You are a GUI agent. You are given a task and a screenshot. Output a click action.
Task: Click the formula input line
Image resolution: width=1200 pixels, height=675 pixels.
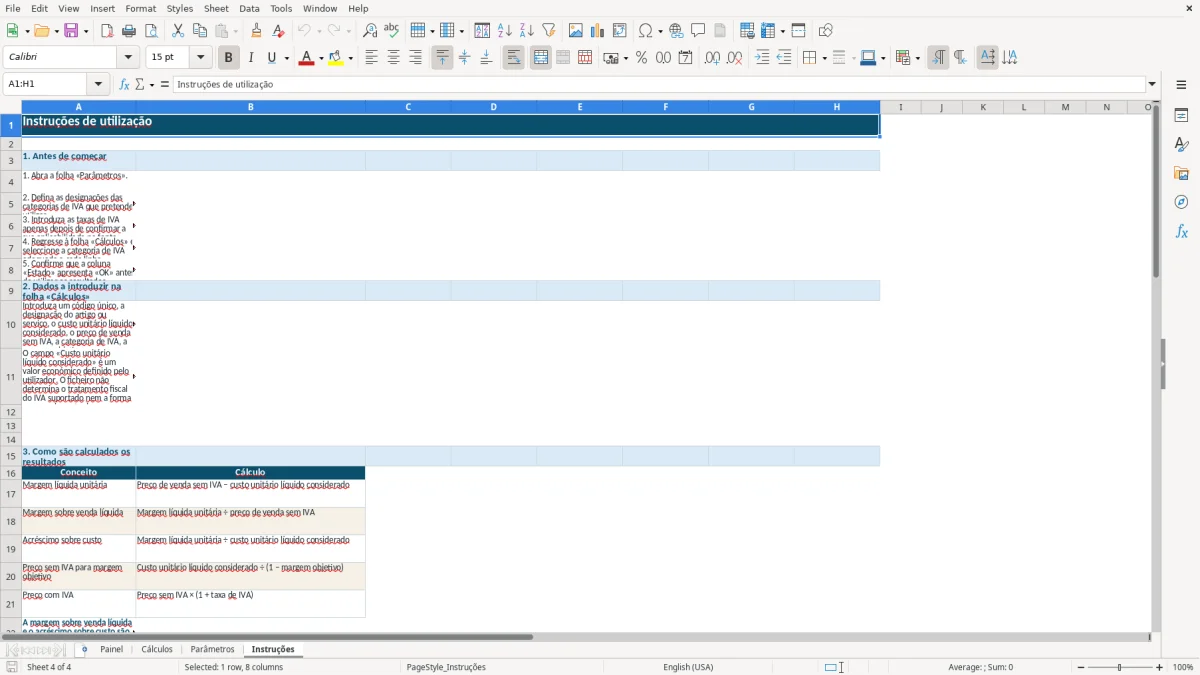659,84
